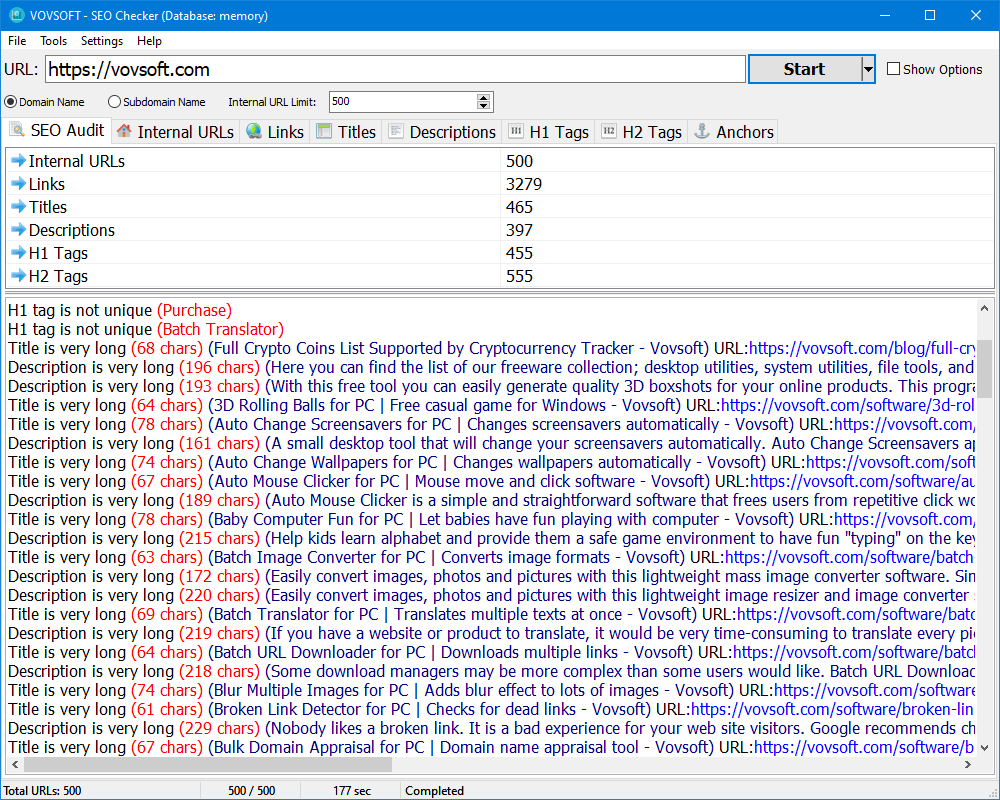This screenshot has width=1000, height=800.
Task: Decrease Internal URL Limit with down spinner
Action: [x=483, y=106]
